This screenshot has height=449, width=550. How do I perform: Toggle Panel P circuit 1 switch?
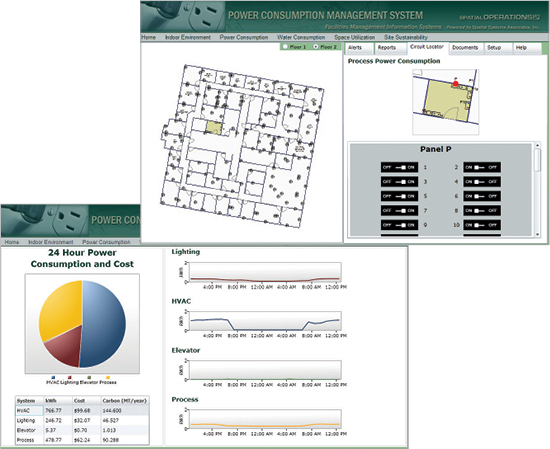coord(399,167)
